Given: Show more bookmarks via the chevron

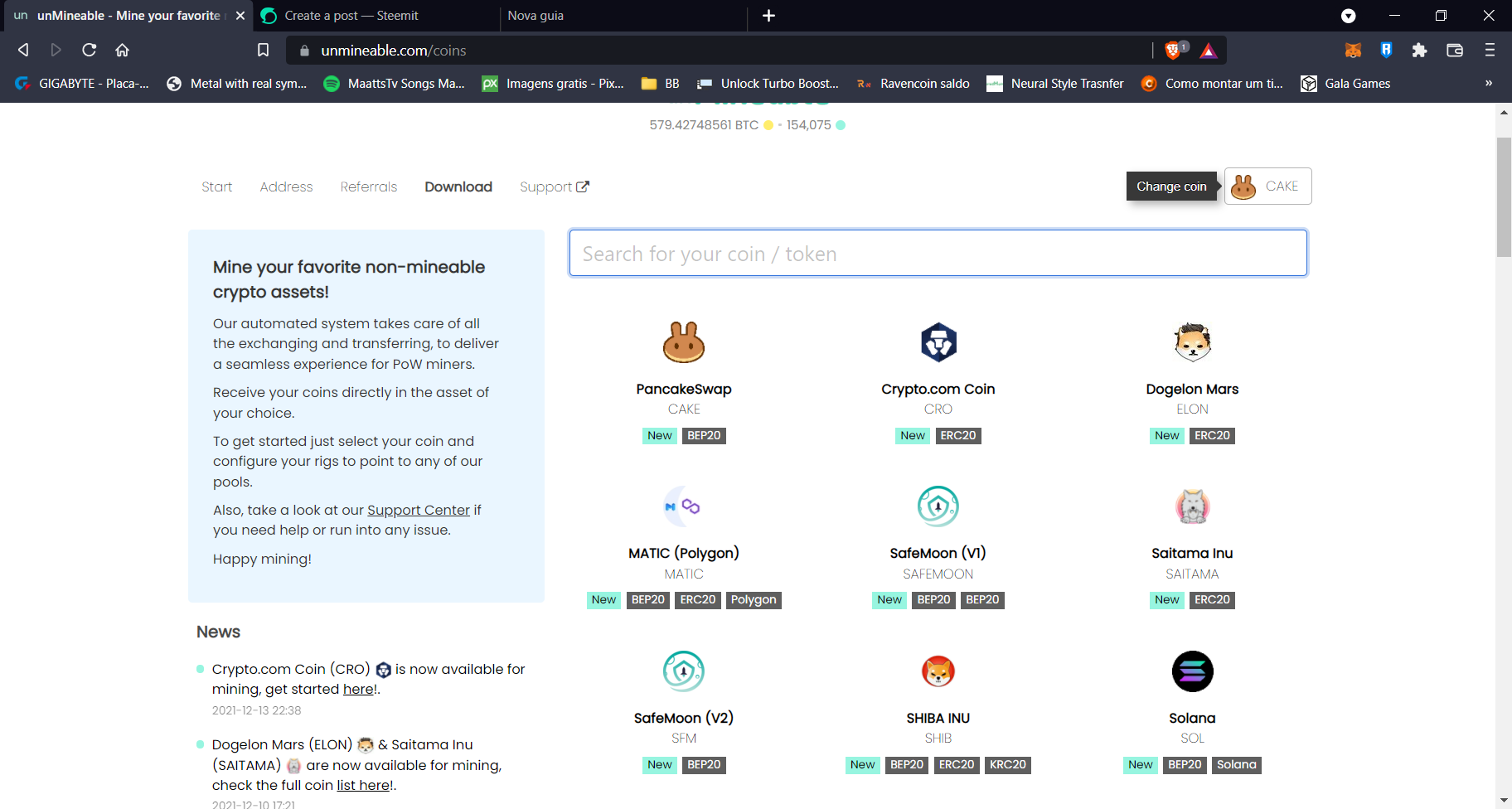Looking at the screenshot, I should [x=1489, y=83].
